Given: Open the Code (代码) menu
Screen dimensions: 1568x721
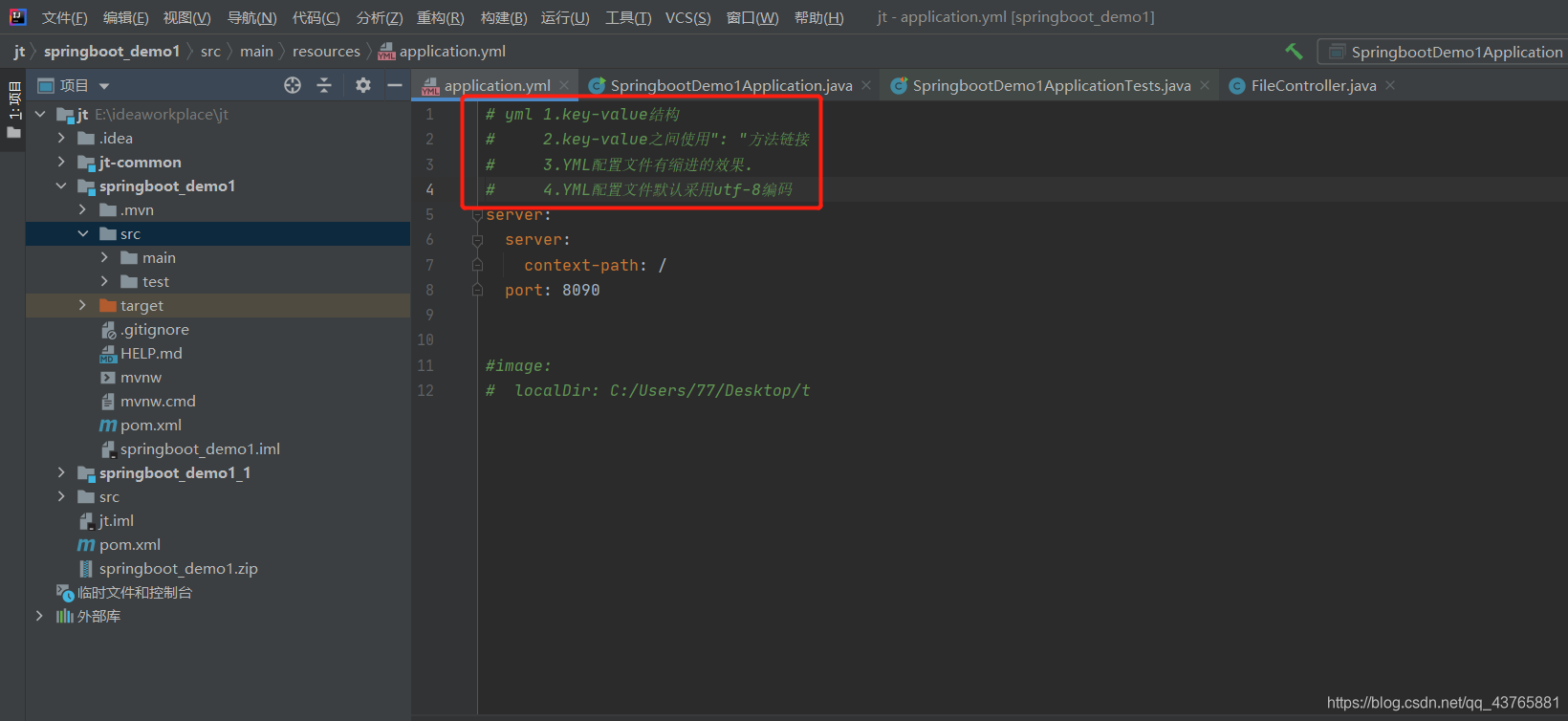Looking at the screenshot, I should 316,18.
